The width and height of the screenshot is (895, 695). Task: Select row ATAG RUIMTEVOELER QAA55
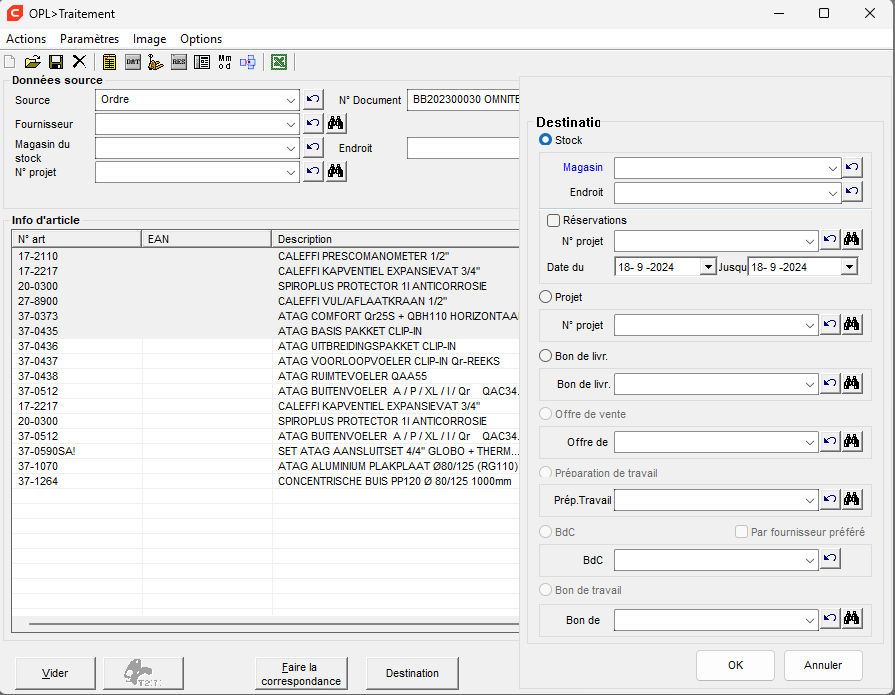pyautogui.click(x=265, y=376)
